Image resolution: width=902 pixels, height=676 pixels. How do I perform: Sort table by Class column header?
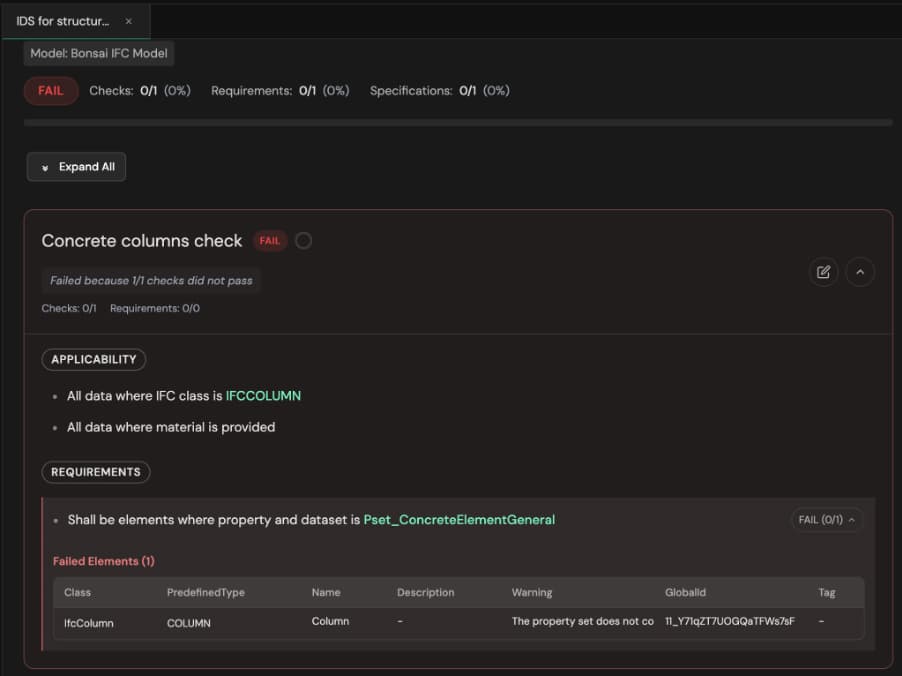pos(77,593)
